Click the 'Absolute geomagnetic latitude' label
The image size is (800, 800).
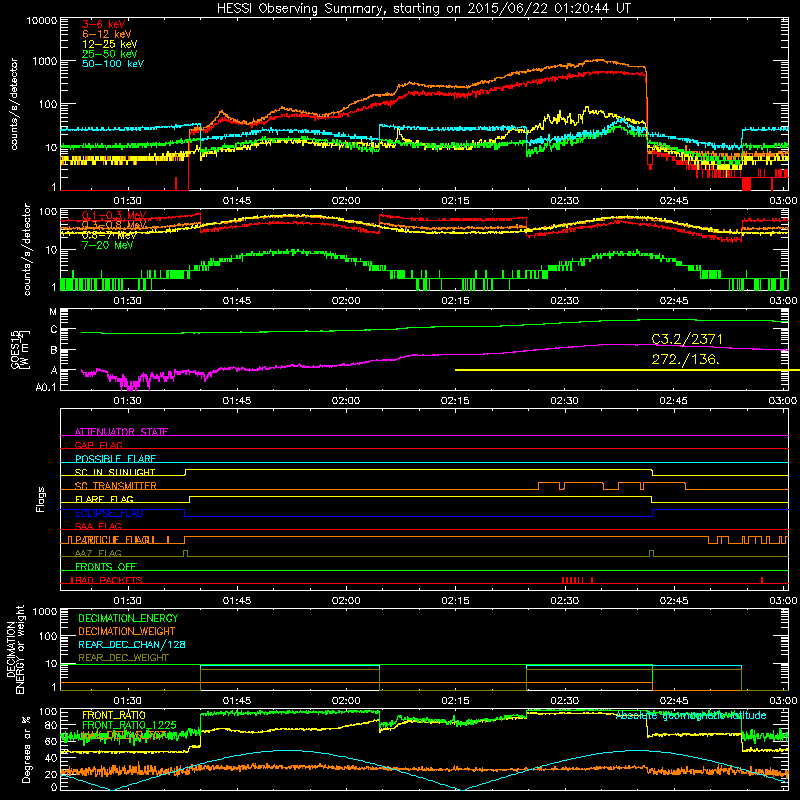691,716
